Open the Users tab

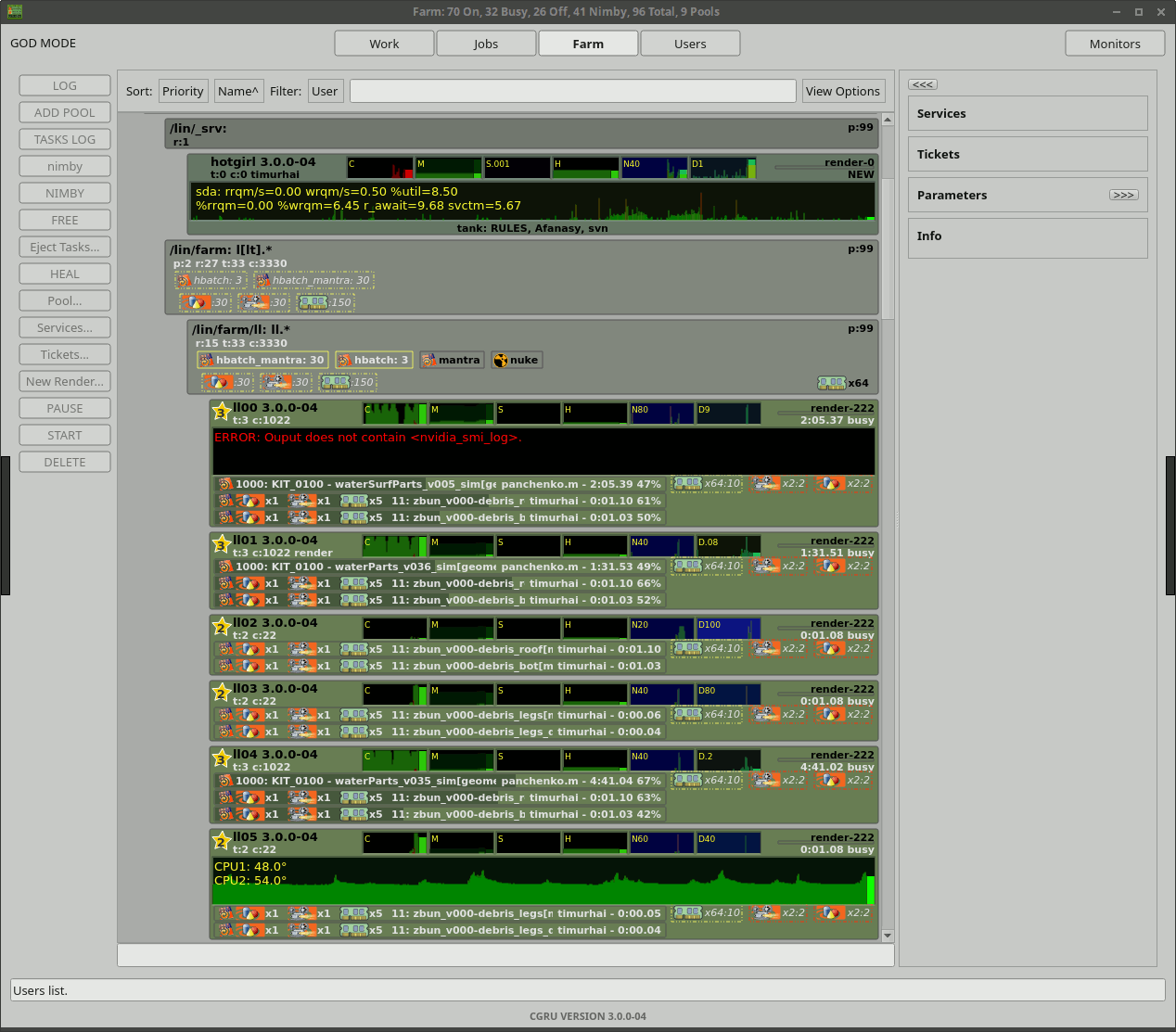[x=690, y=44]
